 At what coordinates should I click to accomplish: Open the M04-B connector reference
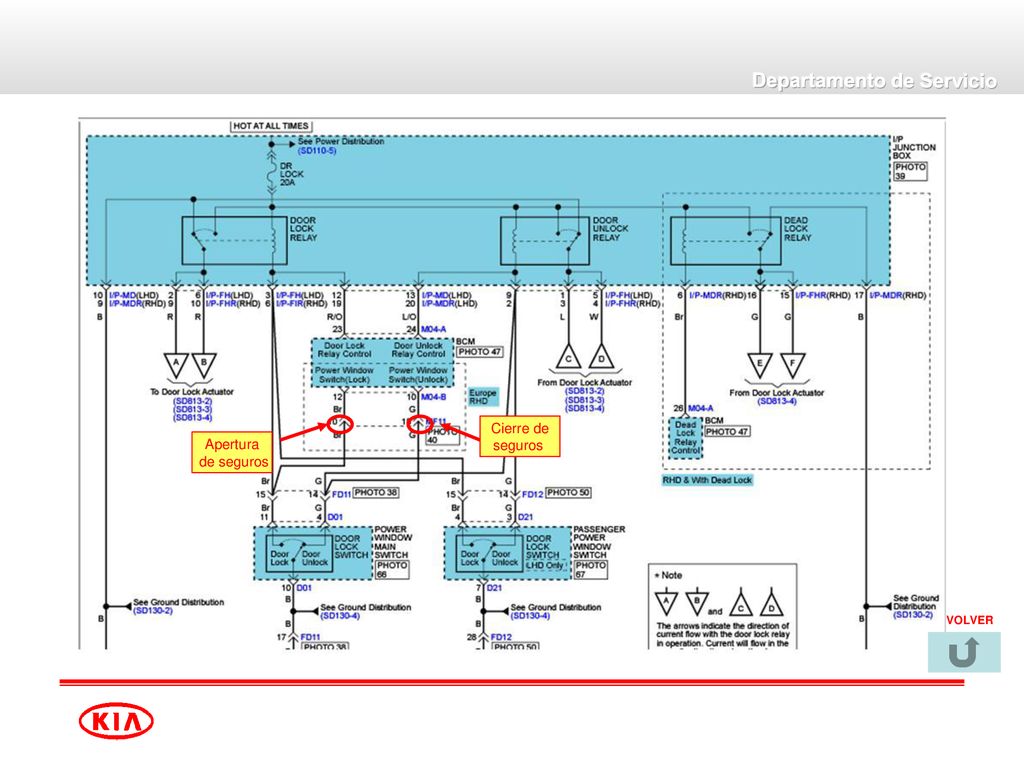[x=434, y=397]
